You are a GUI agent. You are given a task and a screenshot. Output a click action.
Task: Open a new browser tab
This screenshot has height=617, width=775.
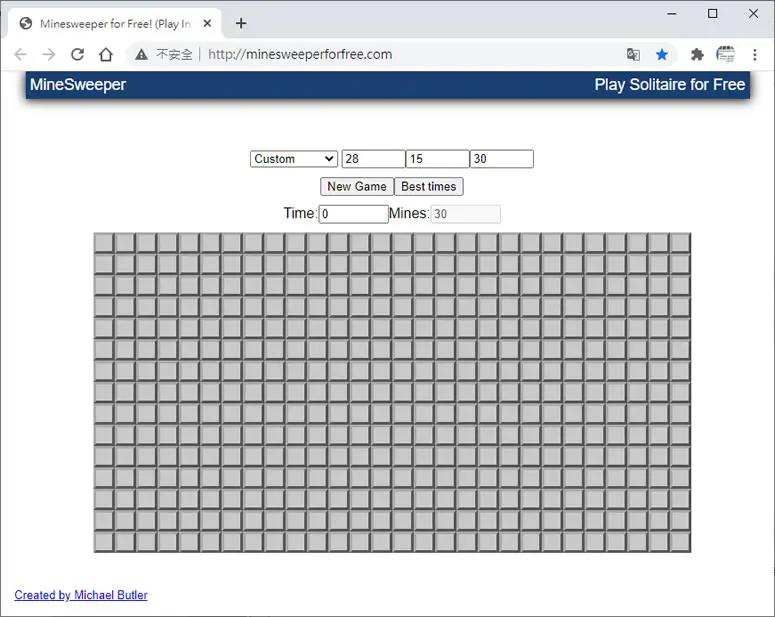pyautogui.click(x=241, y=23)
